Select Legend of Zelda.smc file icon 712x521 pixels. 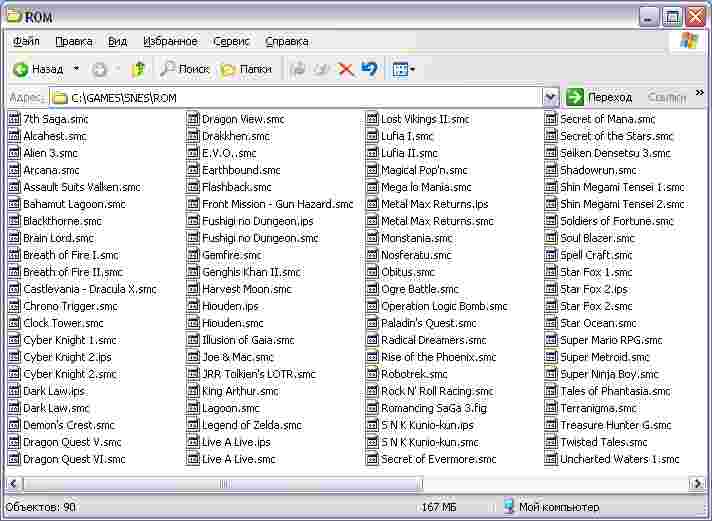[193, 425]
